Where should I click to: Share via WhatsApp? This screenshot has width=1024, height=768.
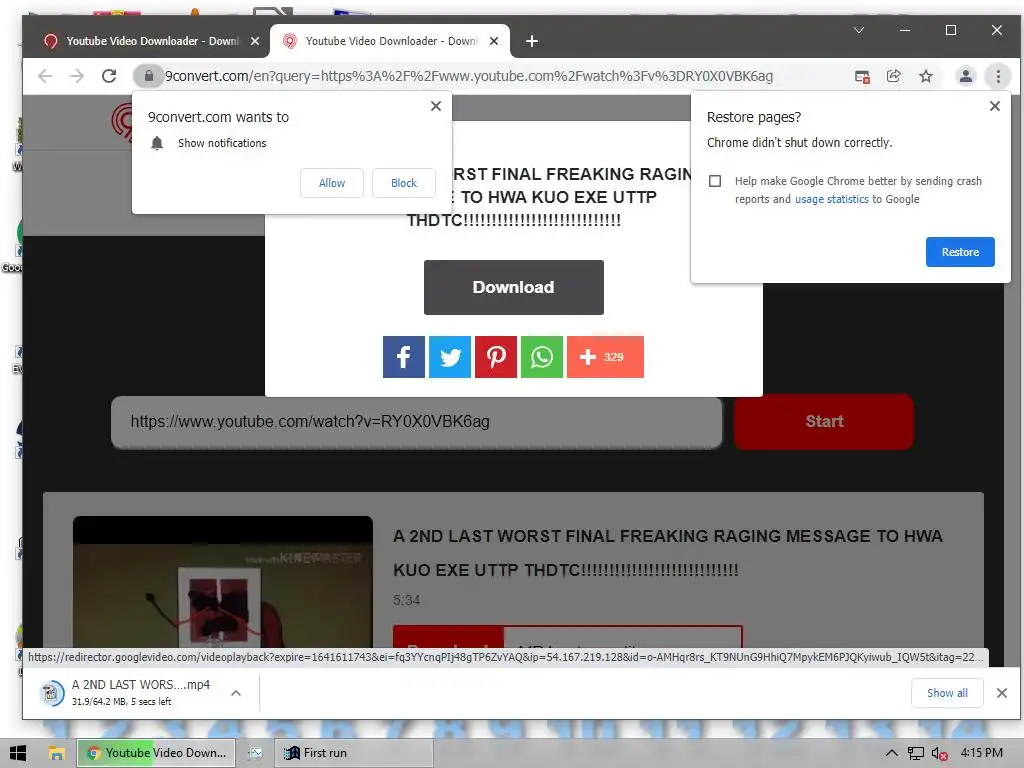(541, 357)
